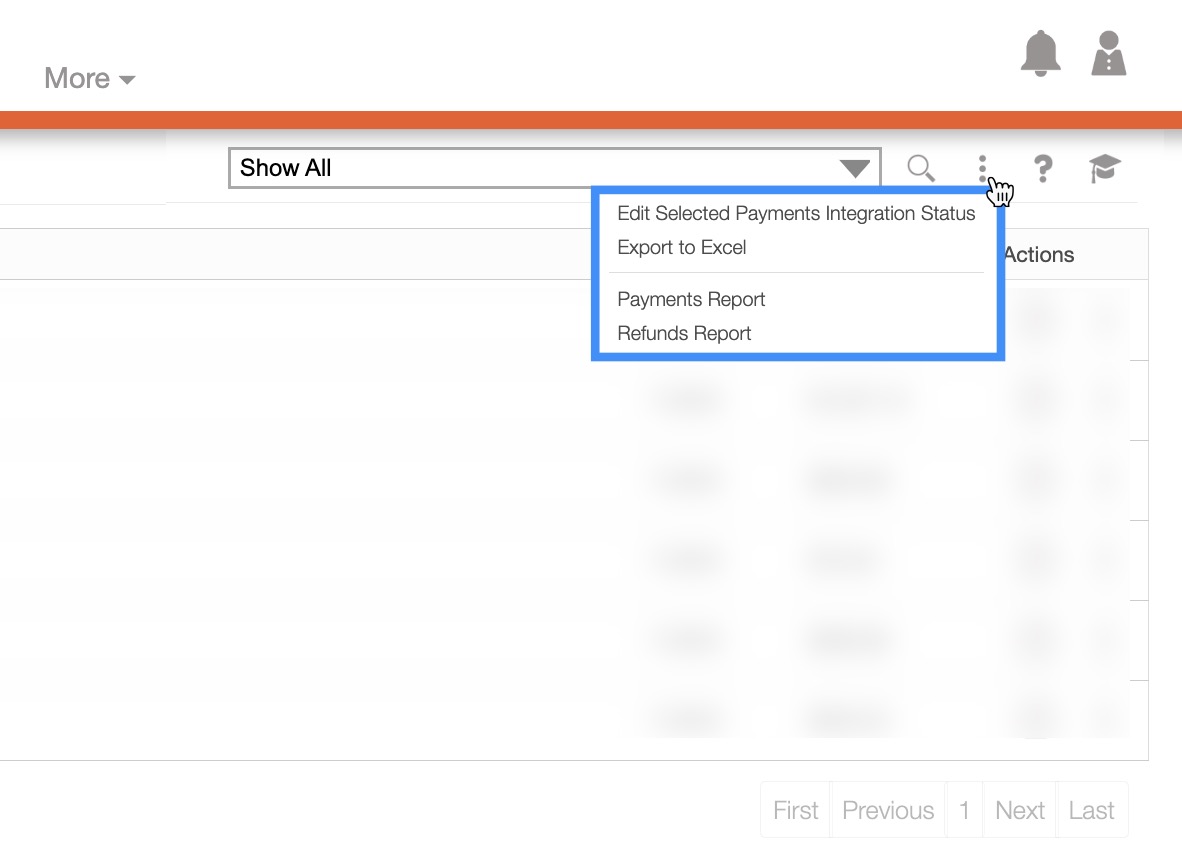Click the Actions column header

pos(1039,254)
